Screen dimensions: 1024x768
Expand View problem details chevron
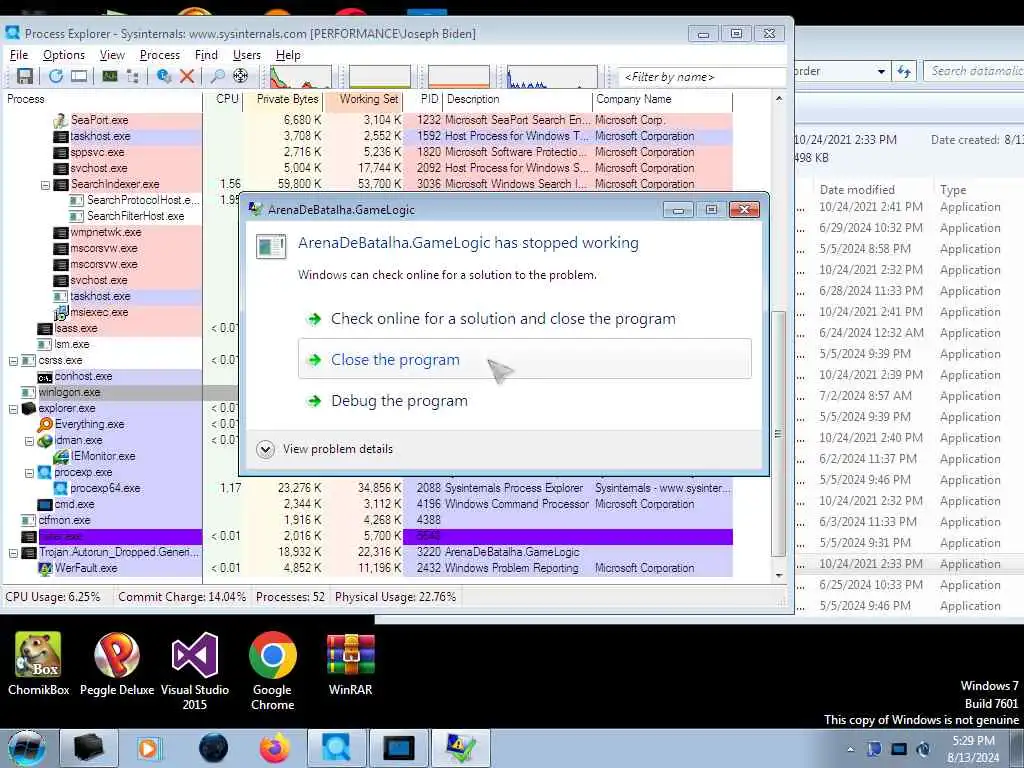coord(265,449)
